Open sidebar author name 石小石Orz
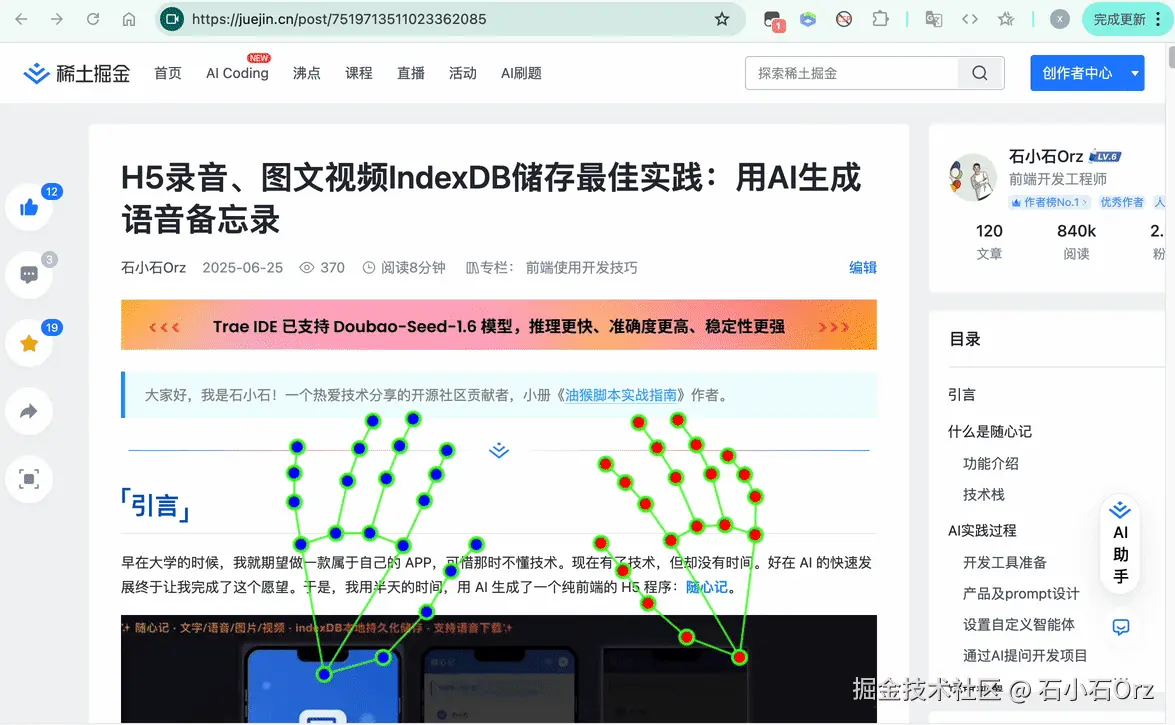Screen dimensions: 1175x725 (1046, 156)
